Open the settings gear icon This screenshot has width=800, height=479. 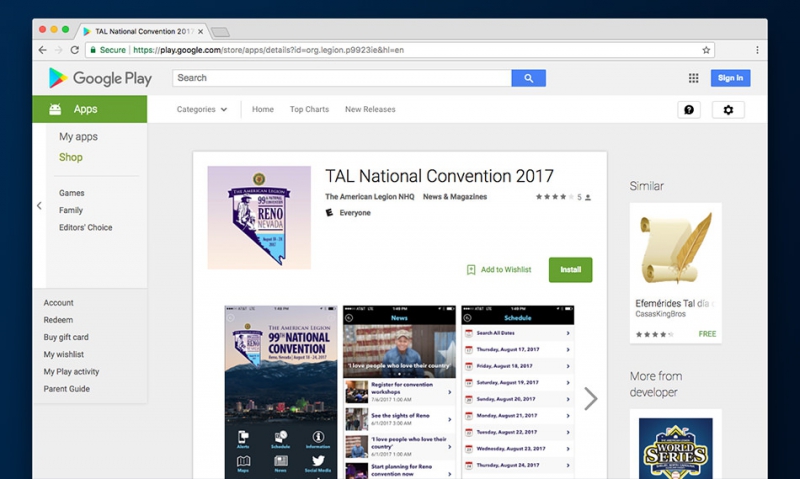(x=728, y=110)
